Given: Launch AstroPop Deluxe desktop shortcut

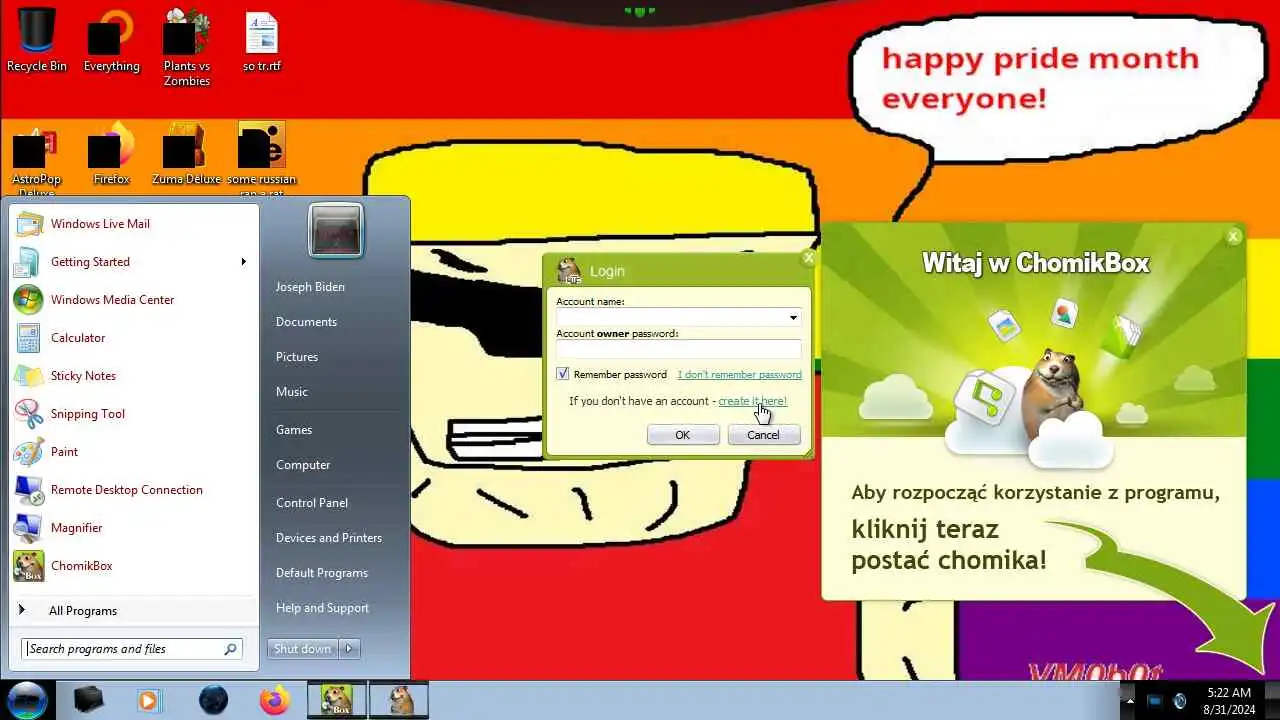Looking at the screenshot, I should [37, 160].
